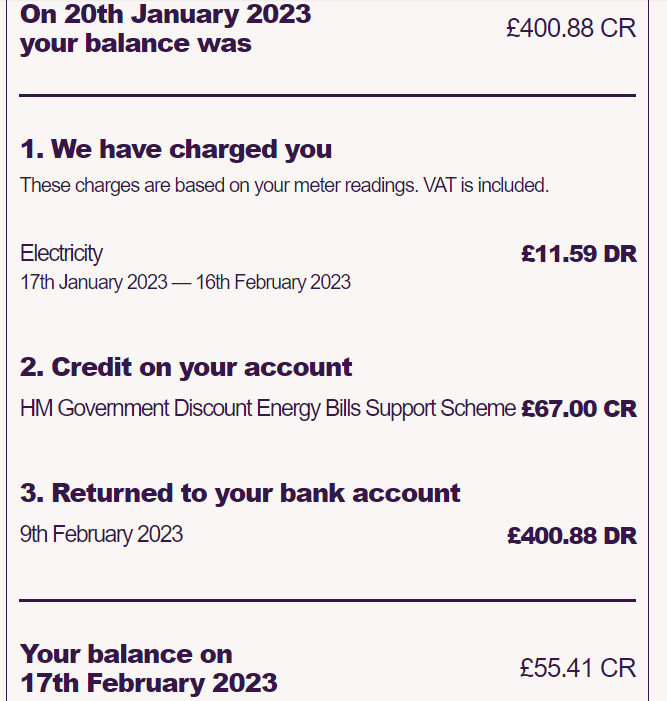Click the closing balance £55.41 CR
This screenshot has height=701, width=667.
(578, 668)
